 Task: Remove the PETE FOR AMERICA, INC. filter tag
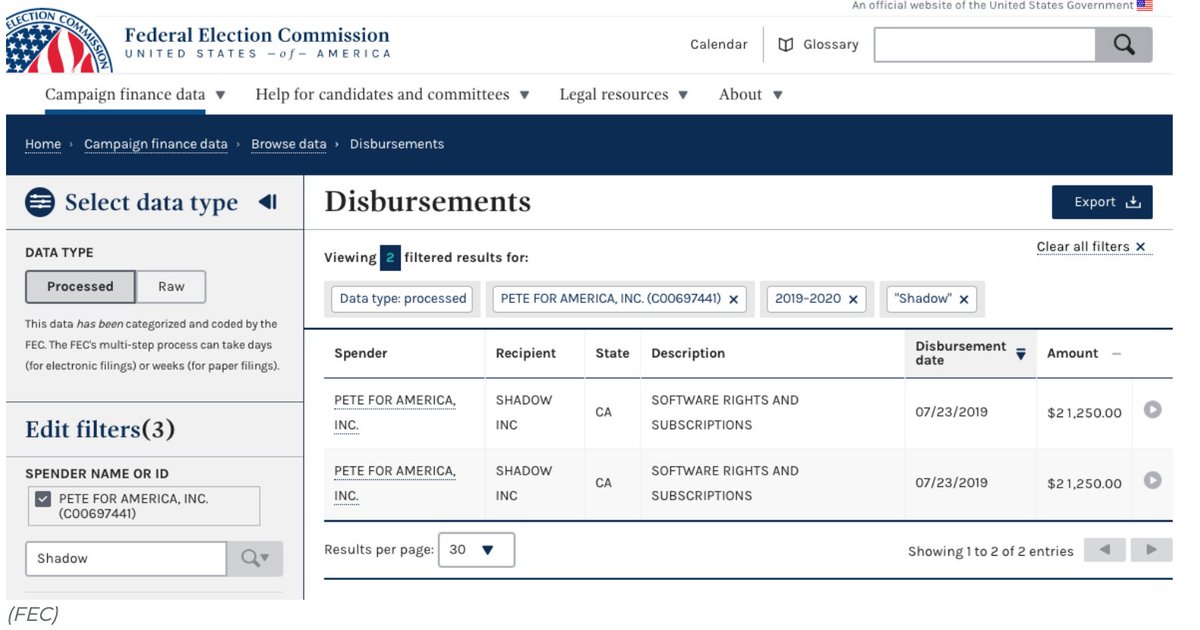(733, 299)
